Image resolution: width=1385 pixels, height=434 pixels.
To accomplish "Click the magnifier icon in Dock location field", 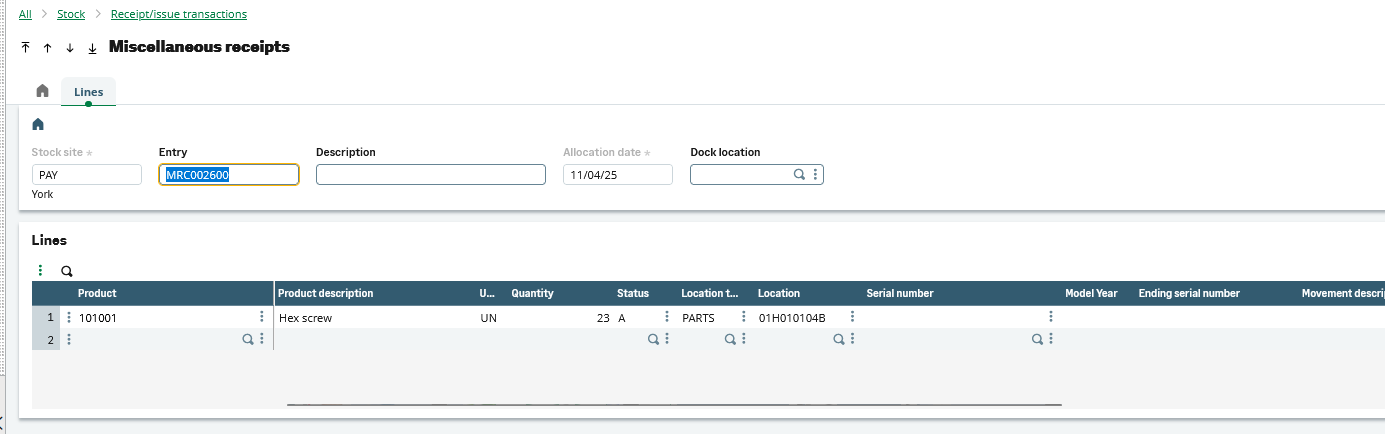I will pos(799,174).
